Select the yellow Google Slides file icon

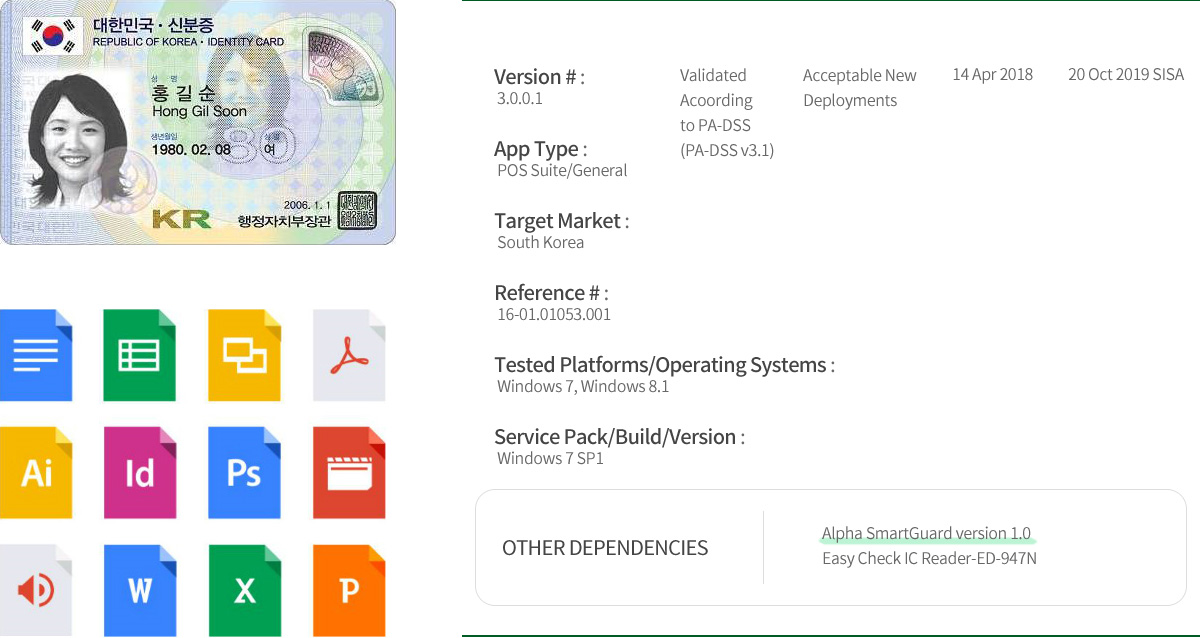coord(244,355)
